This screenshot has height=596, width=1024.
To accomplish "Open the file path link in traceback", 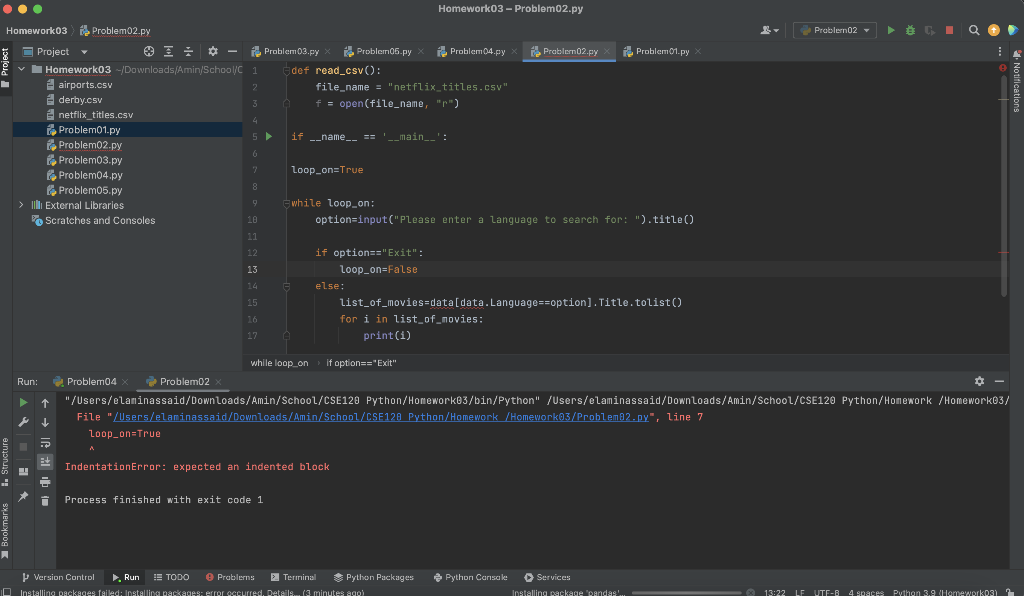I will [378, 417].
